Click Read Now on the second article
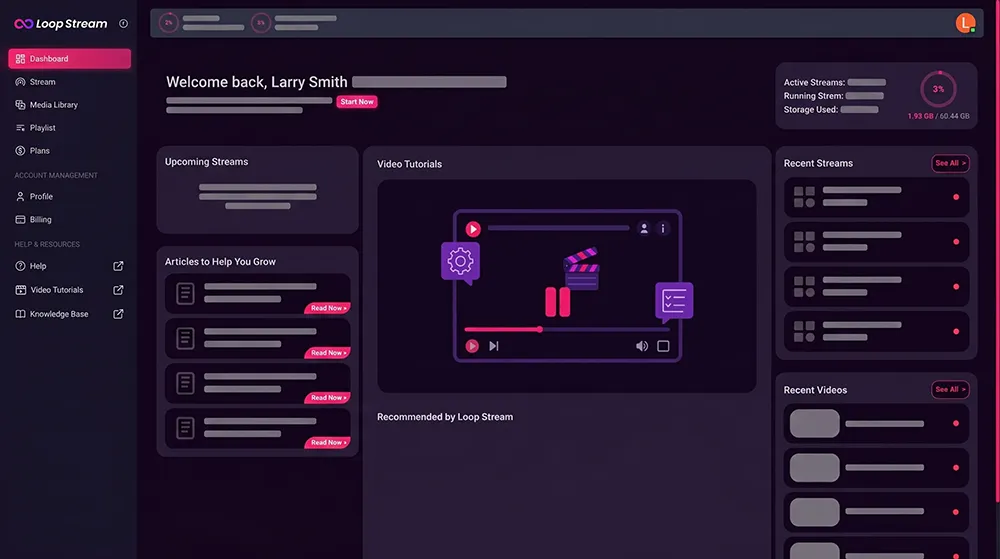 click(x=328, y=352)
